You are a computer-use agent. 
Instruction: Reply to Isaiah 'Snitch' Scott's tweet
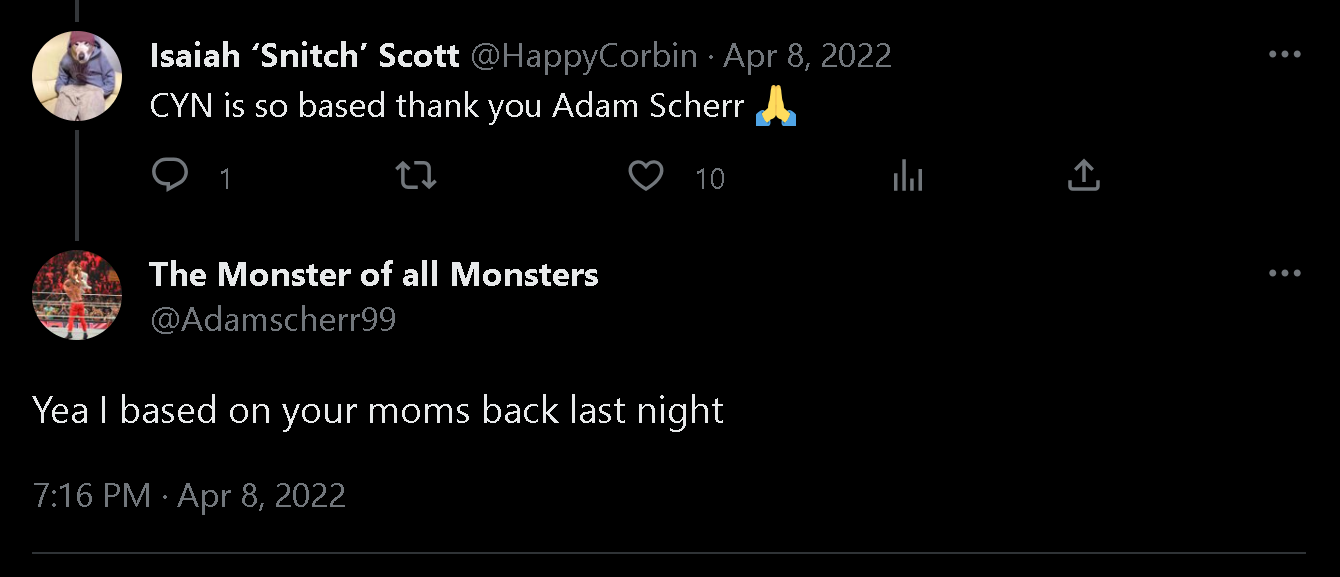point(171,177)
